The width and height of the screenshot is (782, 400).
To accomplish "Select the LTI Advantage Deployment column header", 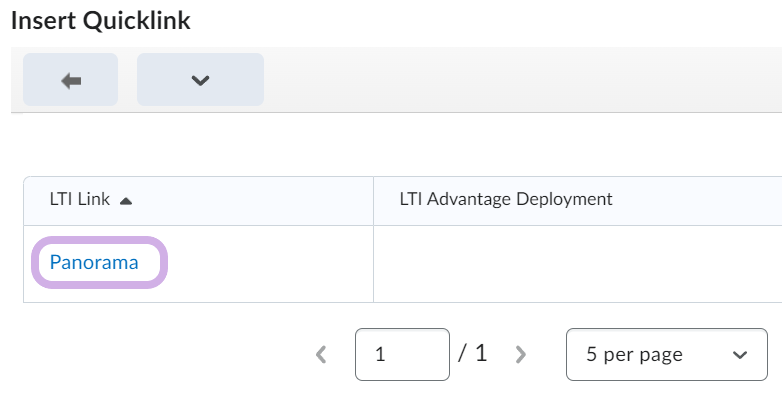I will pyautogui.click(x=505, y=199).
